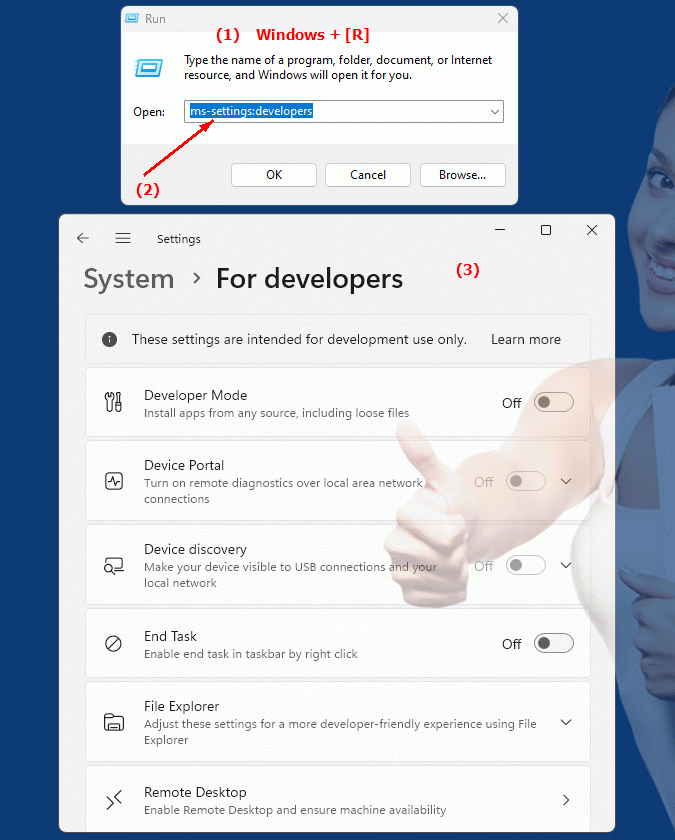This screenshot has width=675, height=840.
Task: Click the large Run program icon
Action: tap(148, 68)
